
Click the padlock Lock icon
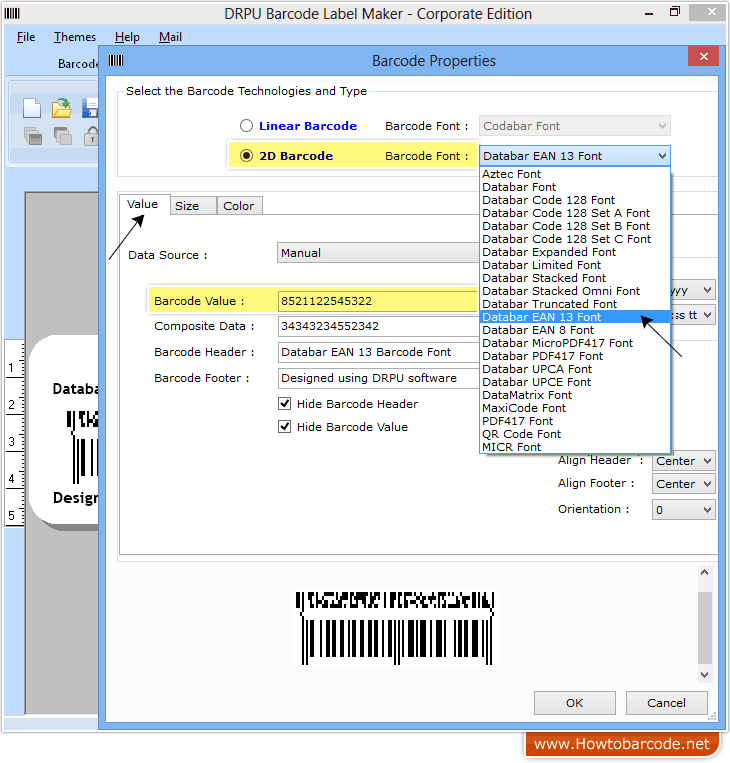91,136
